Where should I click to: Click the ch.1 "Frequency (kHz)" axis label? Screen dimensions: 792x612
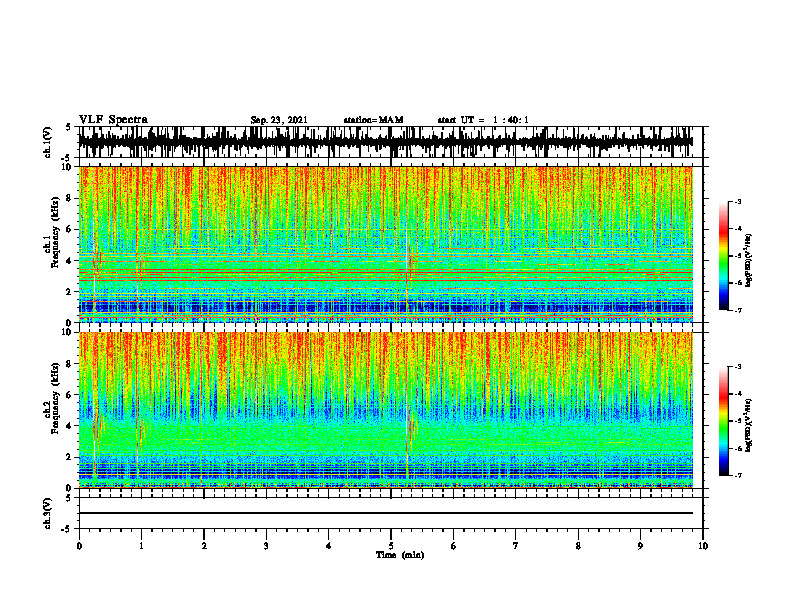point(55,232)
